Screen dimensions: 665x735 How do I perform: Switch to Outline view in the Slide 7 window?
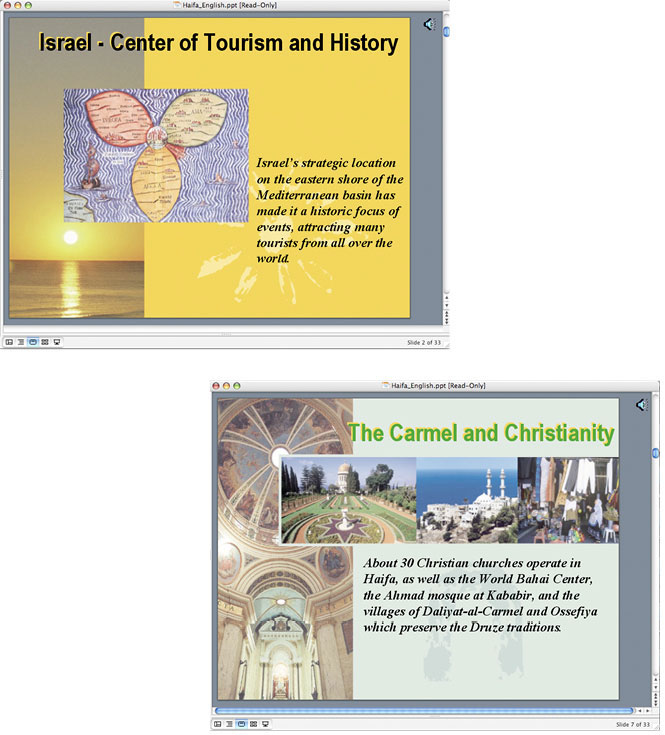(230, 723)
